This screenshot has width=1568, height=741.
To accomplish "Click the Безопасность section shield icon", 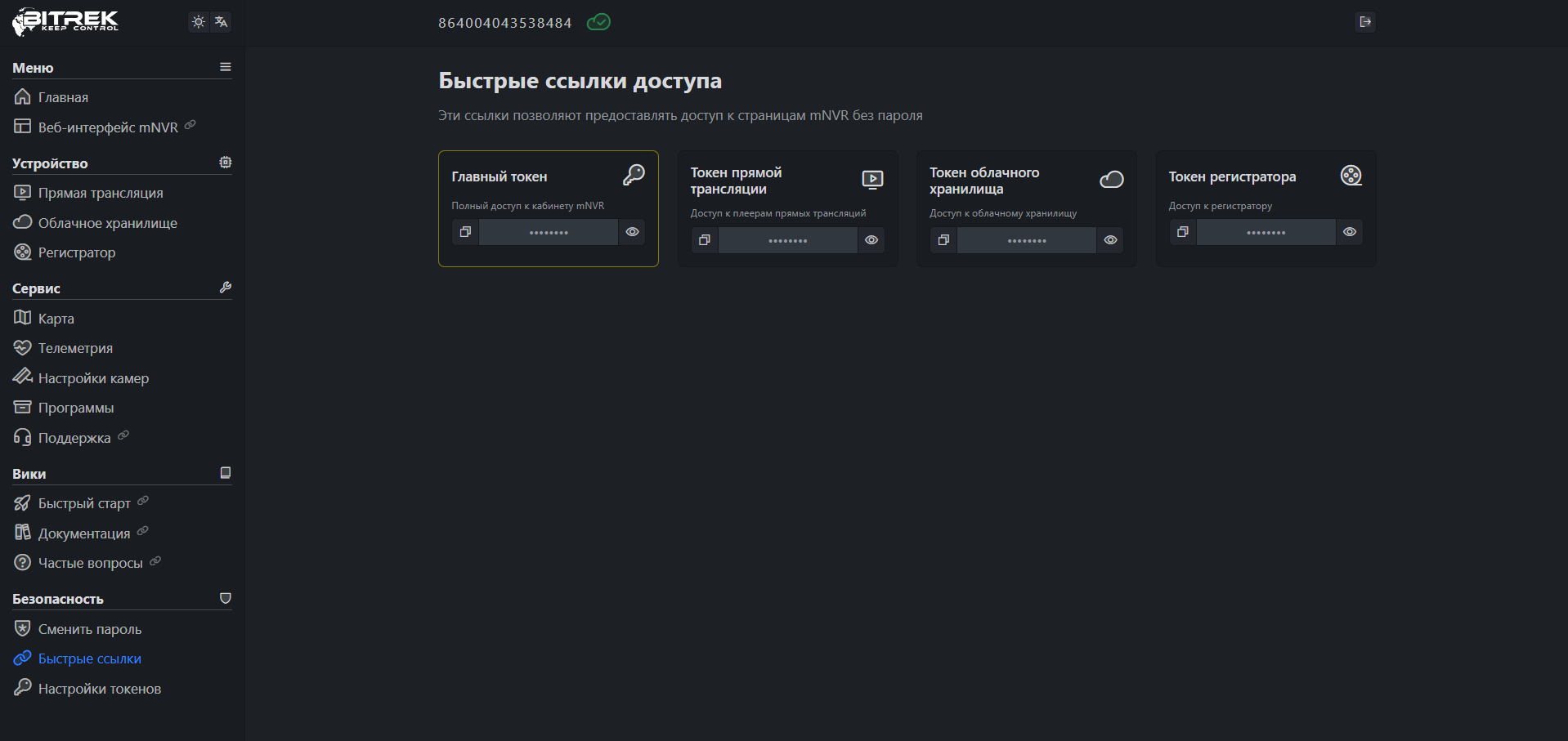I will [226, 598].
